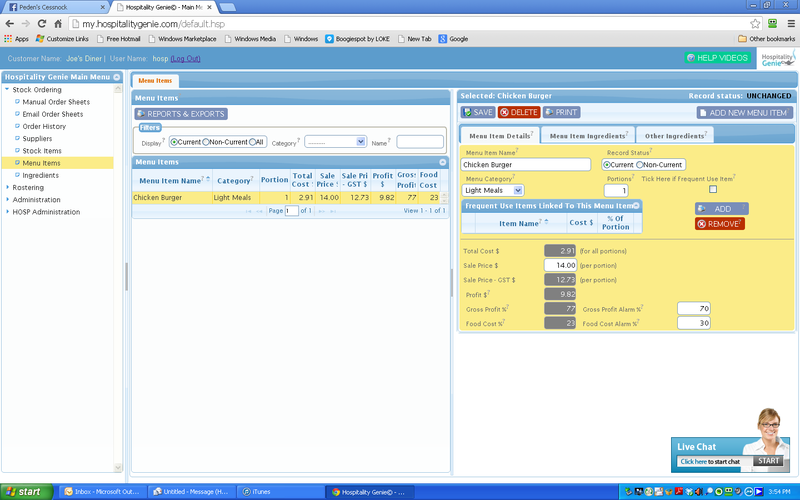Switch to Other Ingredients tab
This screenshot has width=800, height=500.
[675, 136]
